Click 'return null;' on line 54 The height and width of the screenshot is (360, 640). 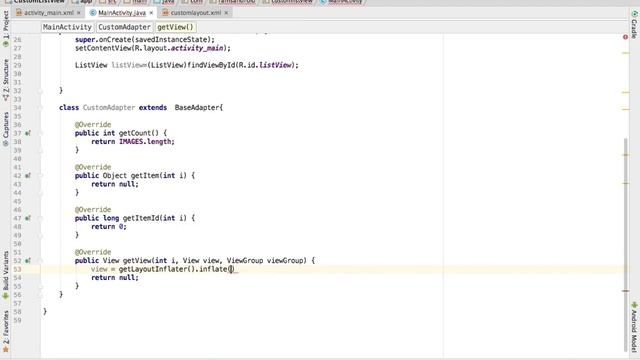click(115, 278)
